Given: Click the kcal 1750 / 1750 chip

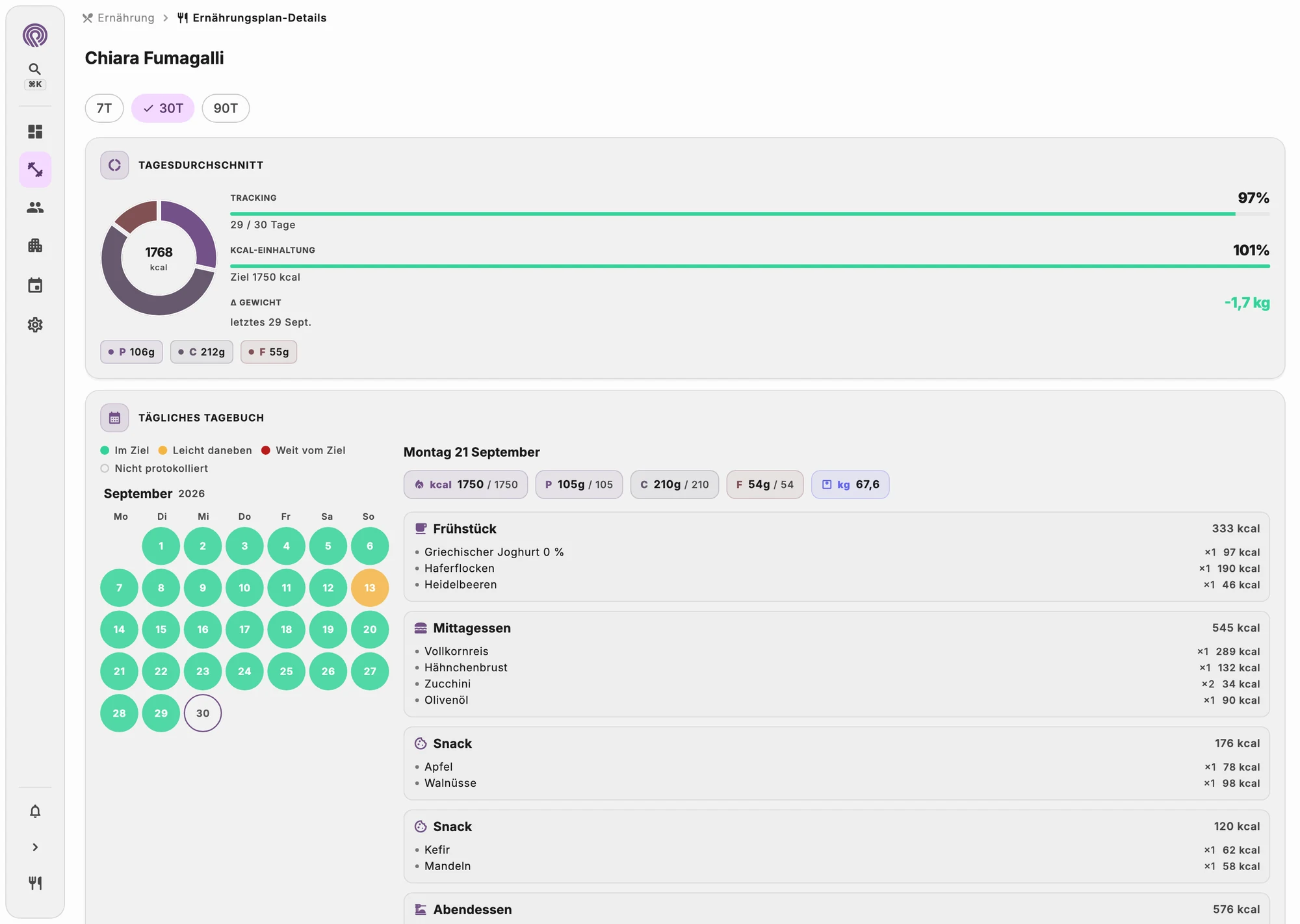Looking at the screenshot, I should [x=465, y=485].
